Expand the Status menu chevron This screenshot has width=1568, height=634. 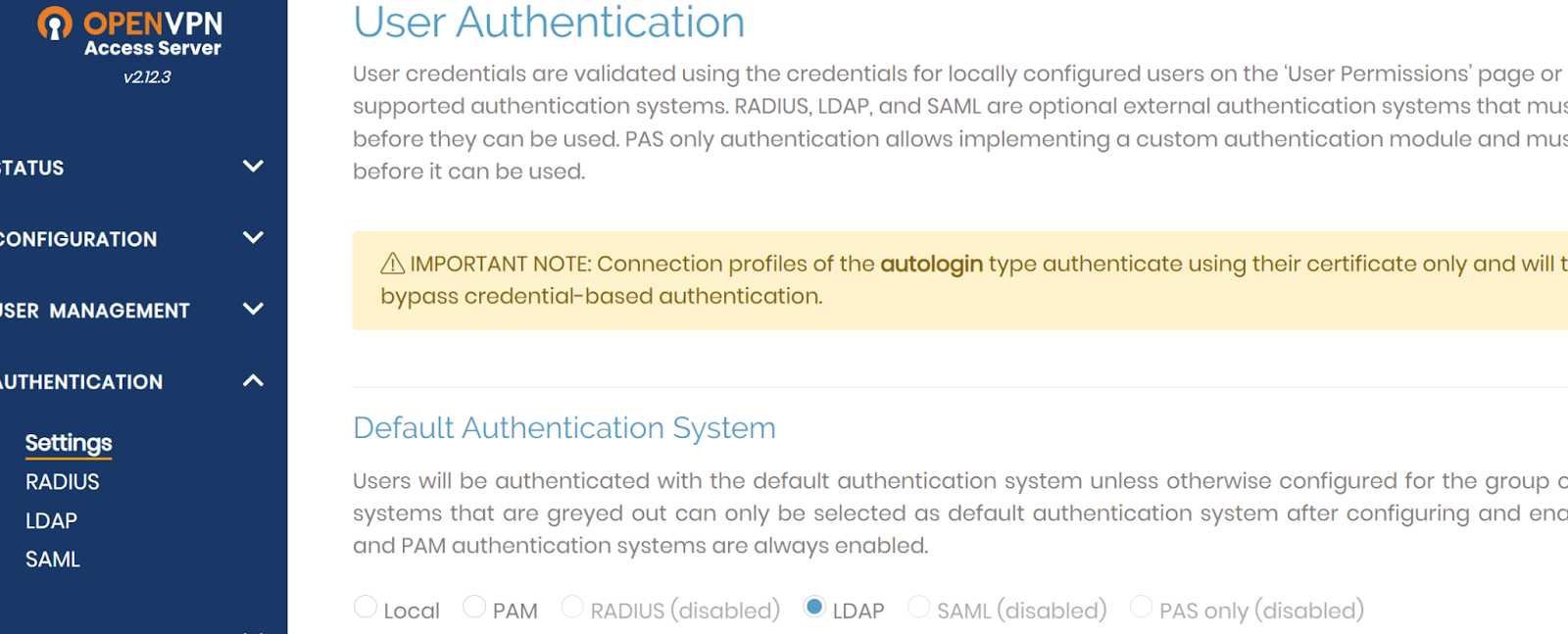click(253, 167)
